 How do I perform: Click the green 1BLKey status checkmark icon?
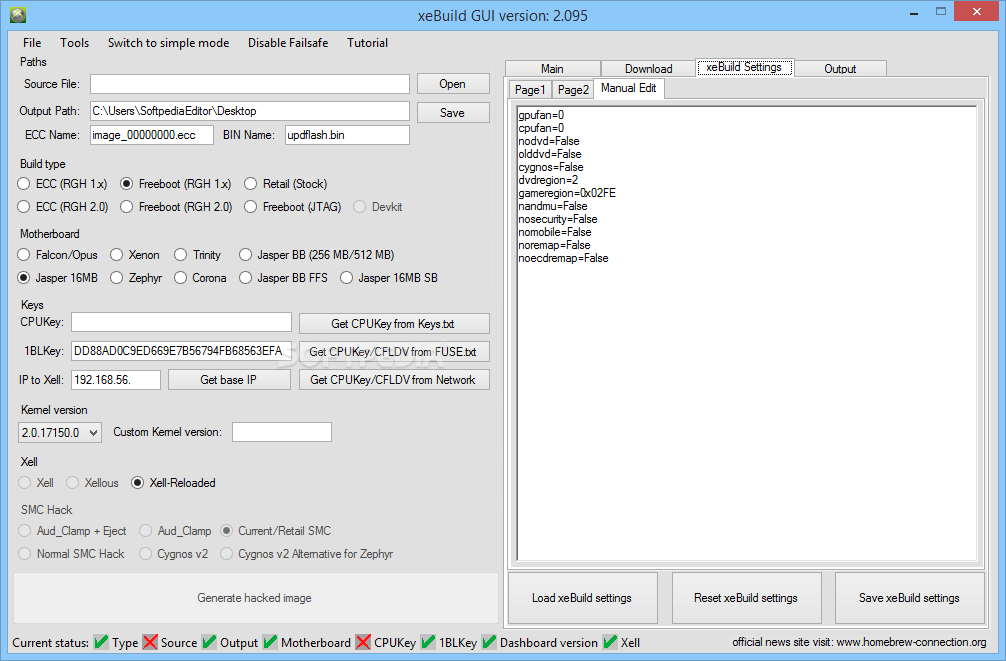click(x=428, y=642)
